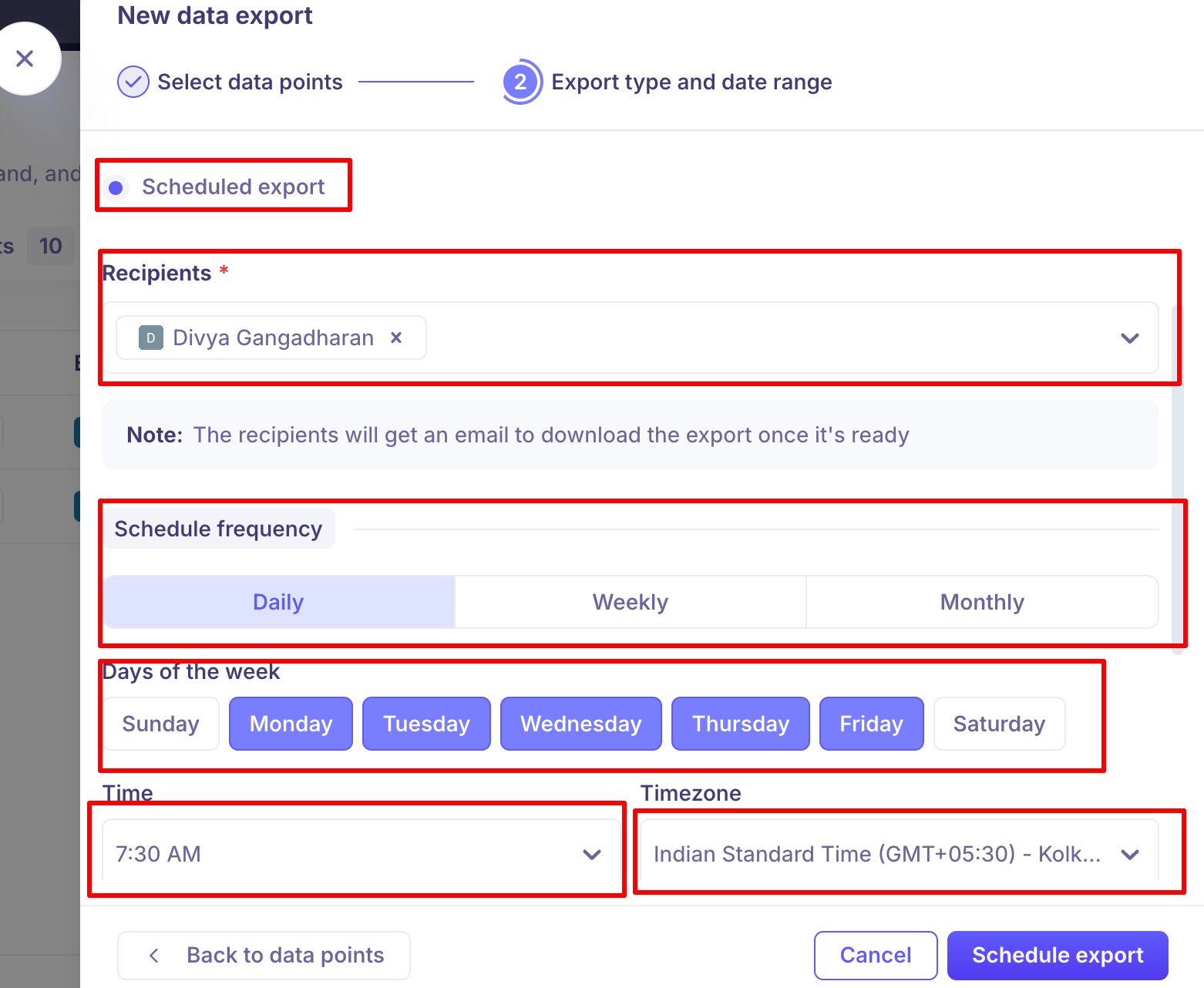
Task: Click the D avatar on recipient chip
Action: point(151,338)
